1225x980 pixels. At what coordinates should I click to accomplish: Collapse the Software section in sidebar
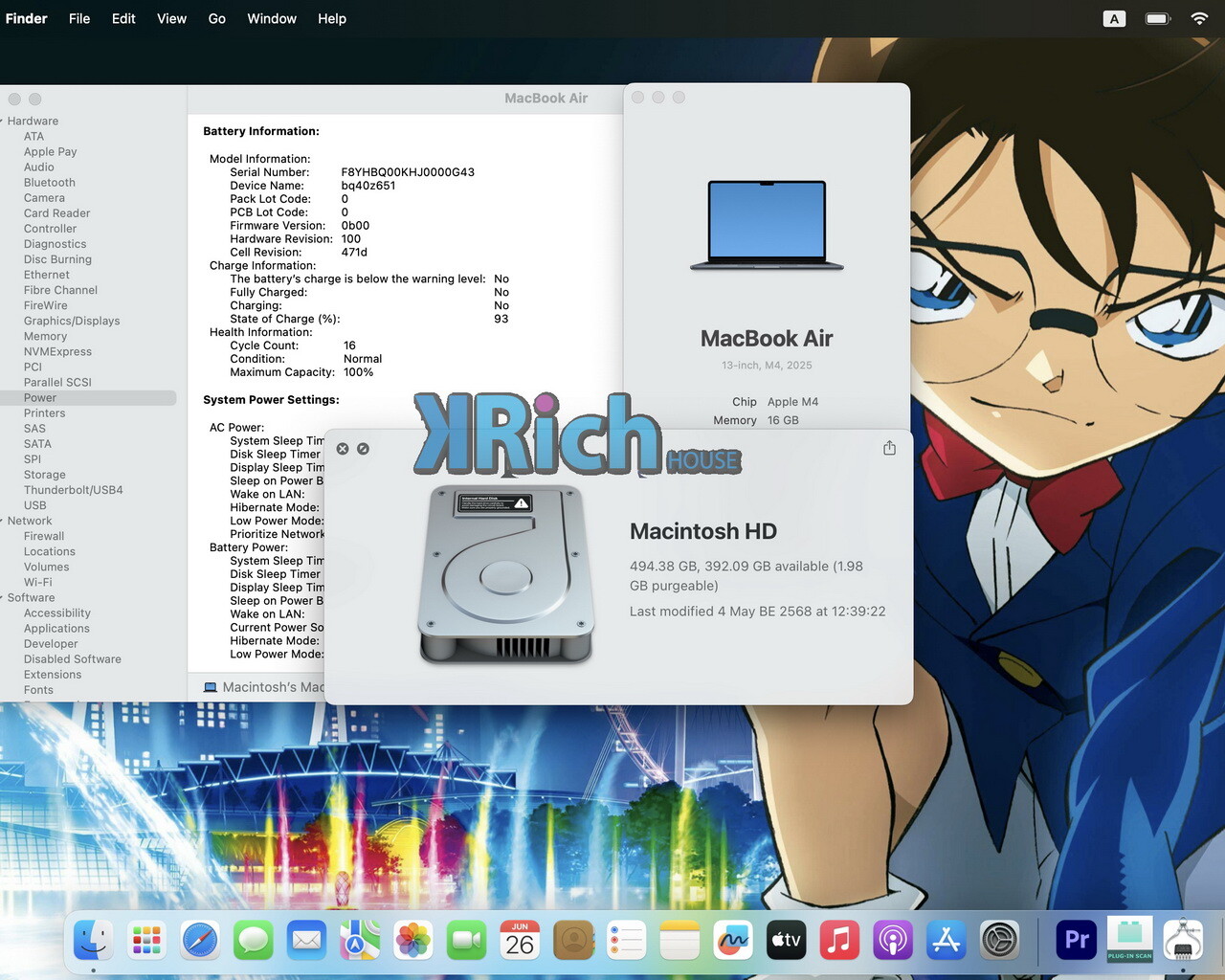click(2, 598)
